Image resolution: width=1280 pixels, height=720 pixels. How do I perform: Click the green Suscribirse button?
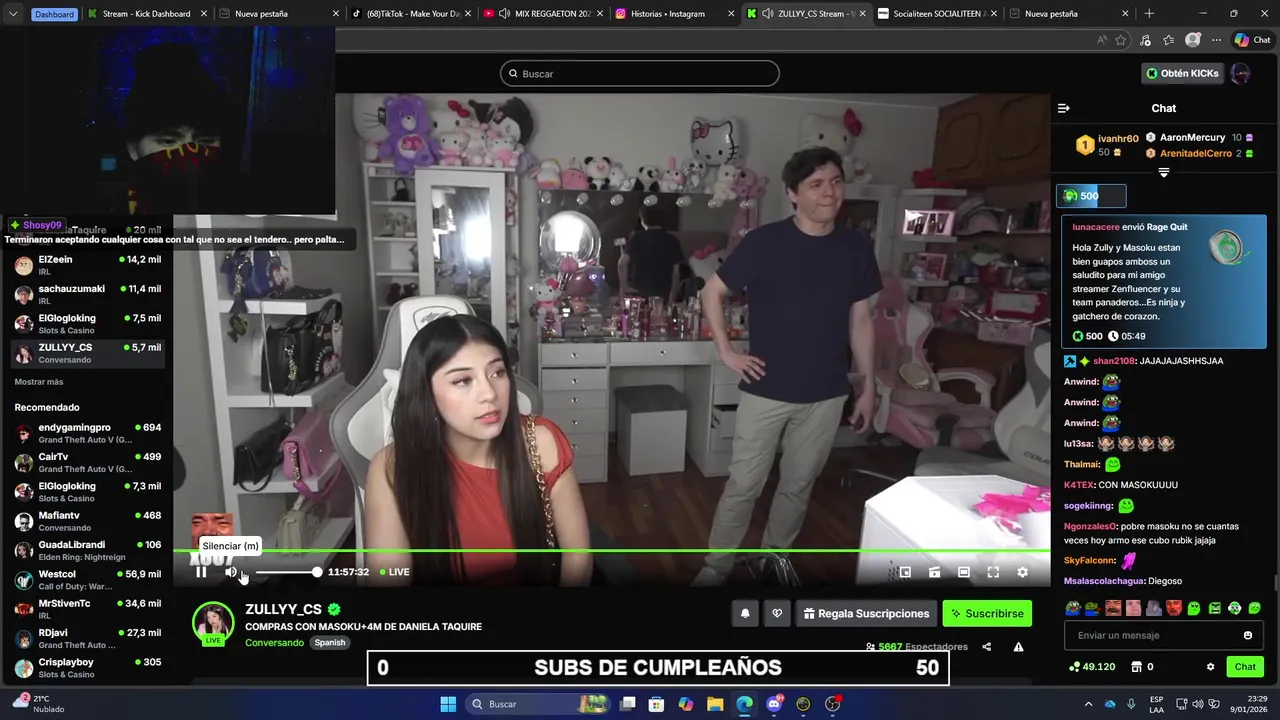pyautogui.click(x=987, y=614)
